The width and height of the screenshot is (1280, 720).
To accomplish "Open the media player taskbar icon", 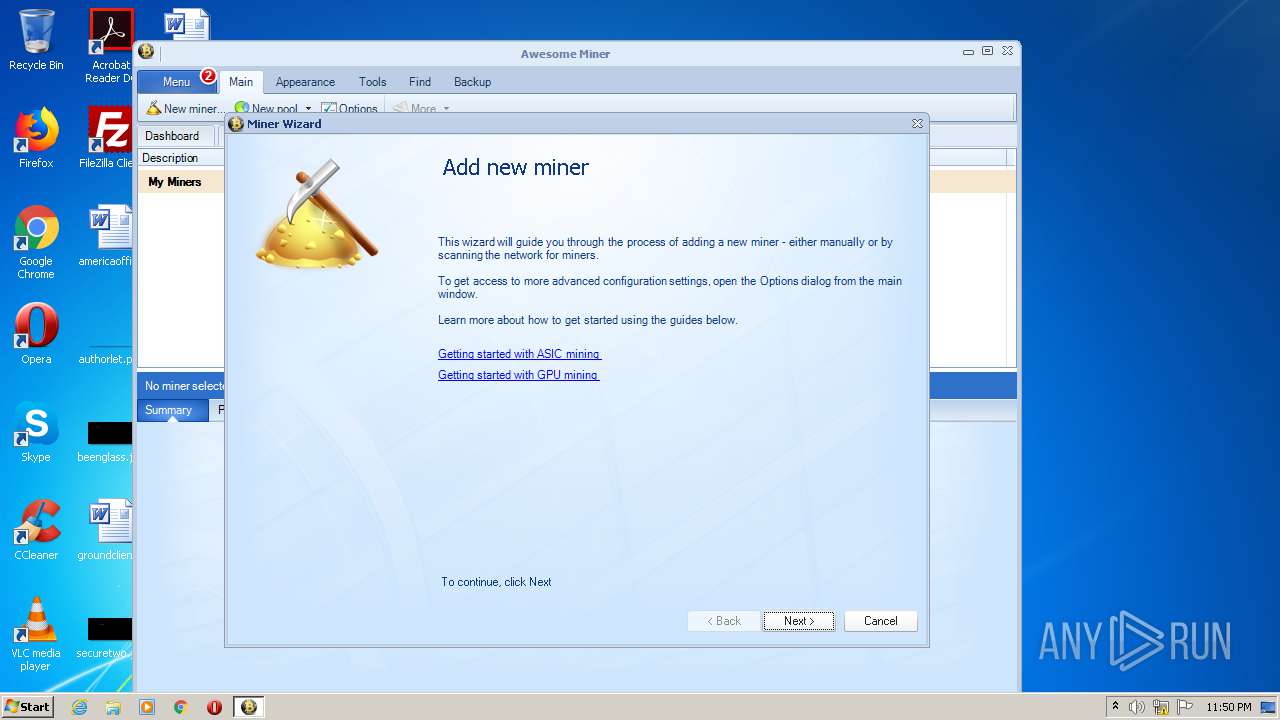I will point(147,707).
